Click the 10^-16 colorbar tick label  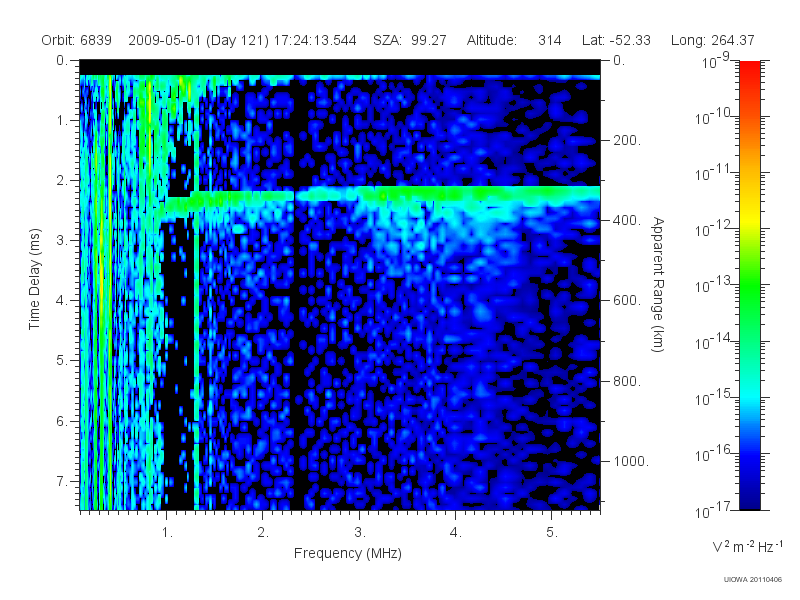point(714,454)
